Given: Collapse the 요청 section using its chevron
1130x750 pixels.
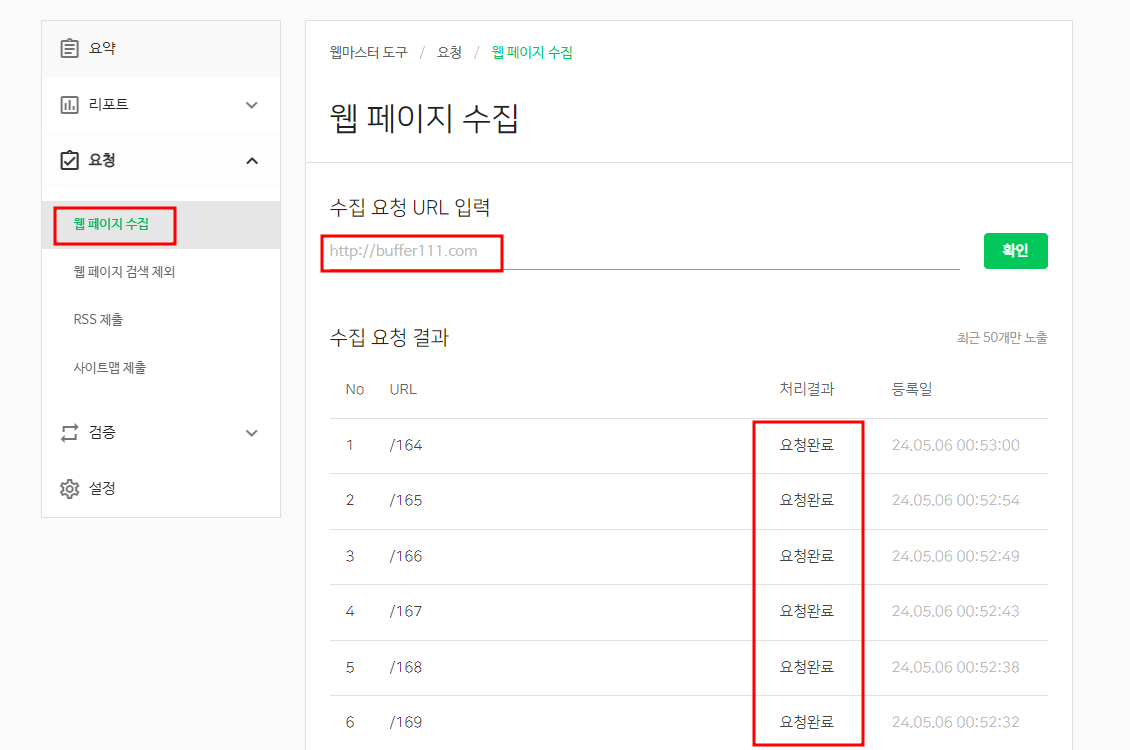Looking at the screenshot, I should pos(252,160).
